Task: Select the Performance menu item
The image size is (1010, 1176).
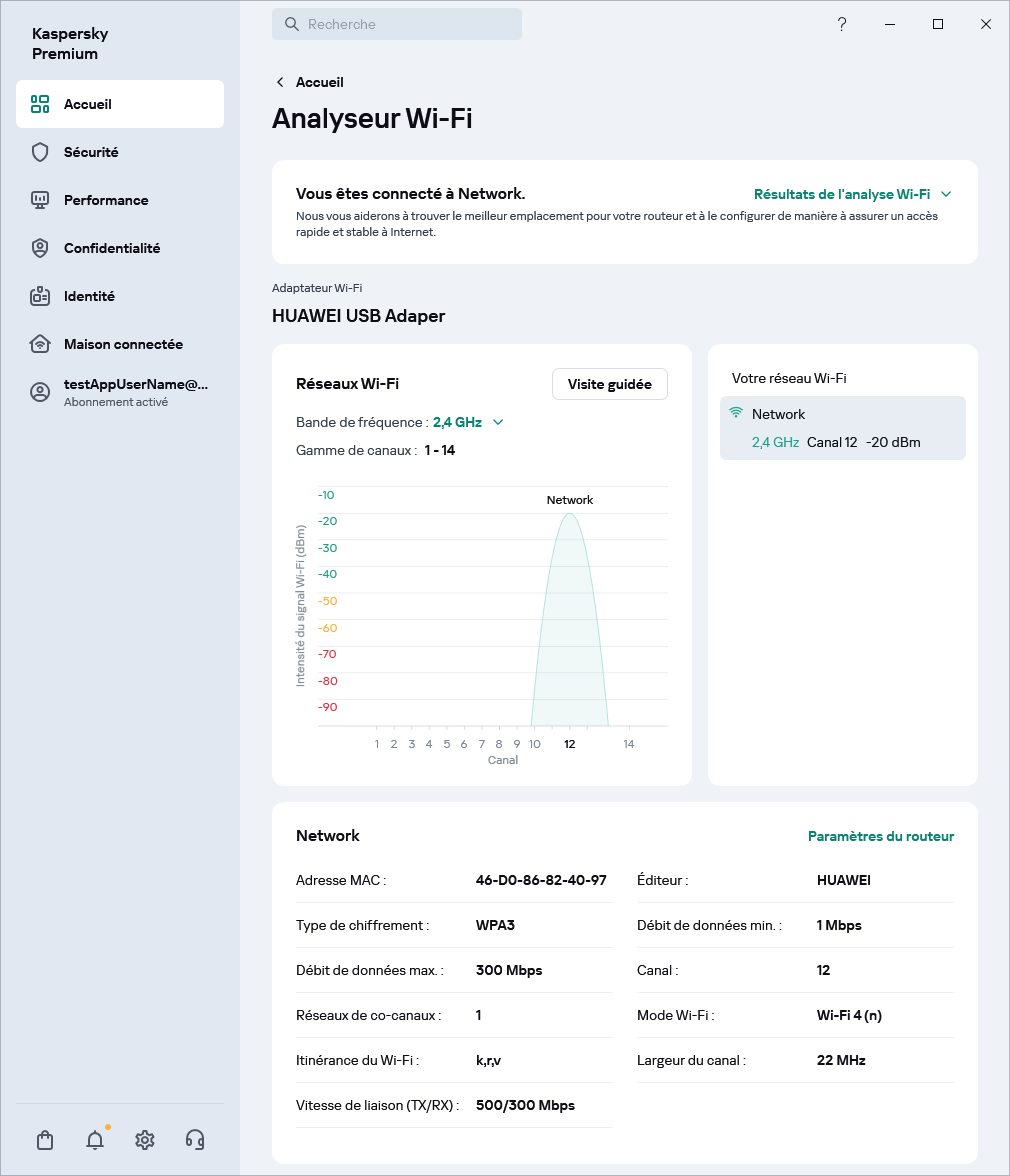Action: 106,200
